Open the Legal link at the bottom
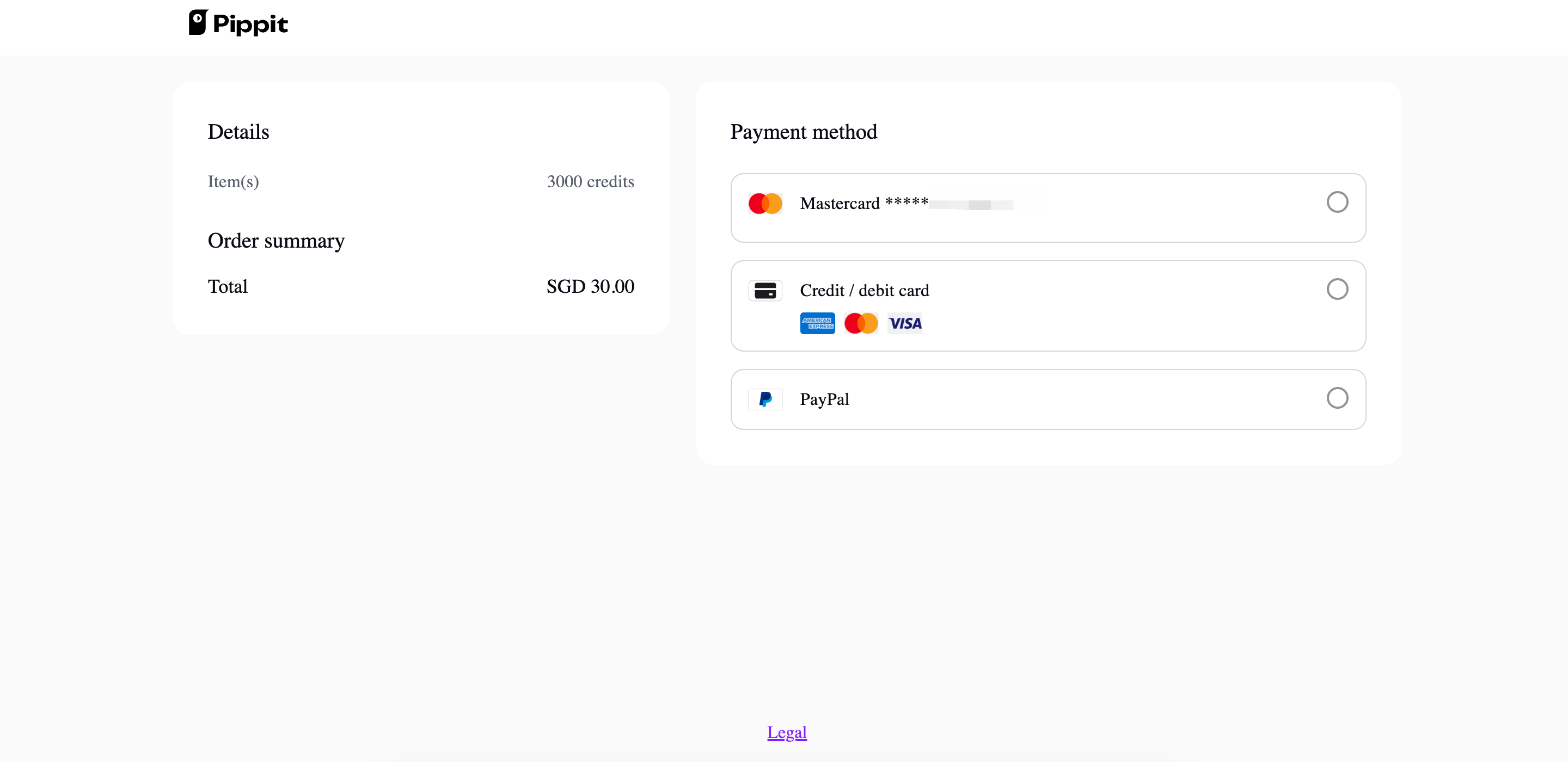1568x762 pixels. pos(786,732)
